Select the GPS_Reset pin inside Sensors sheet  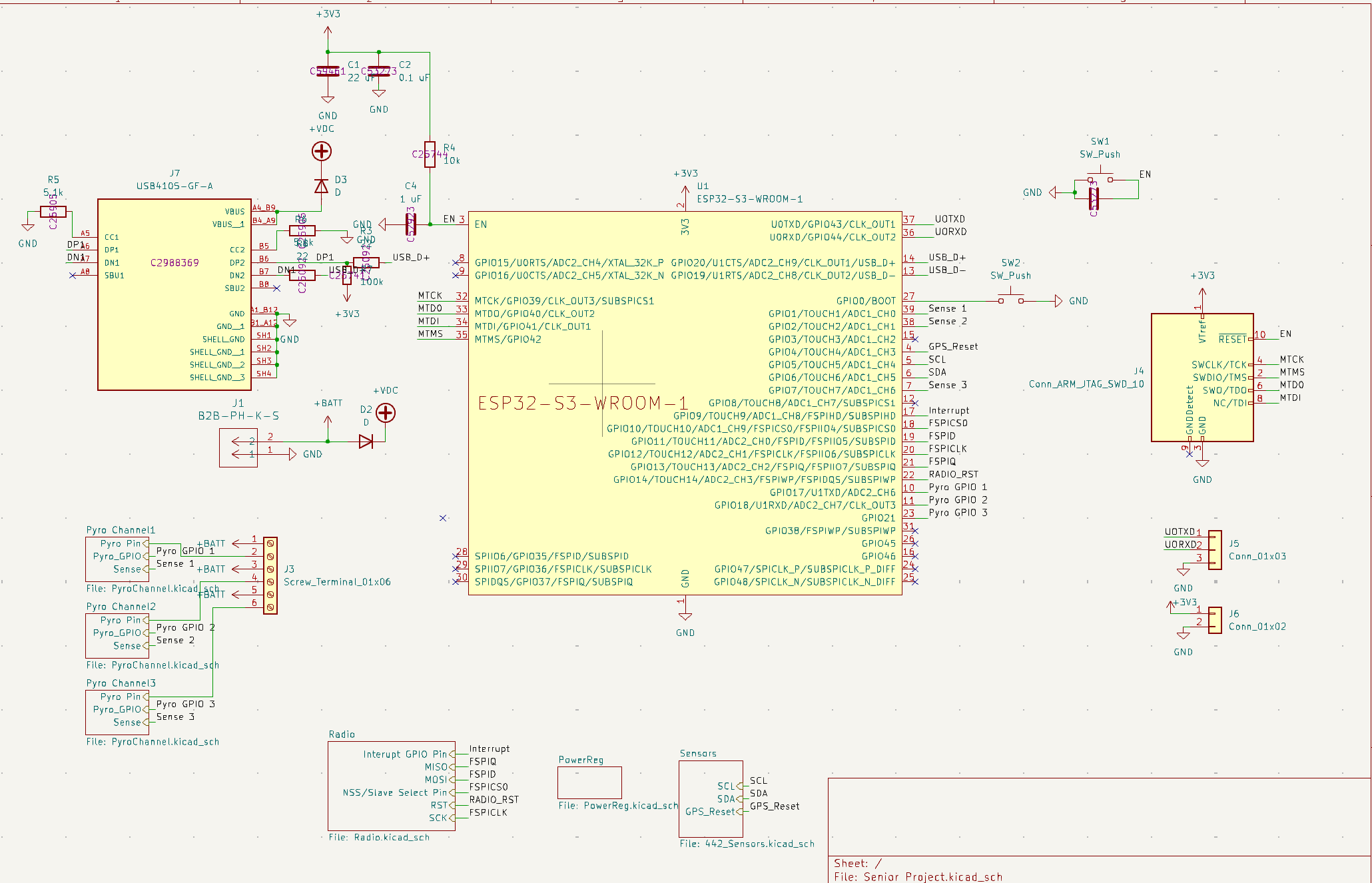tap(713, 812)
